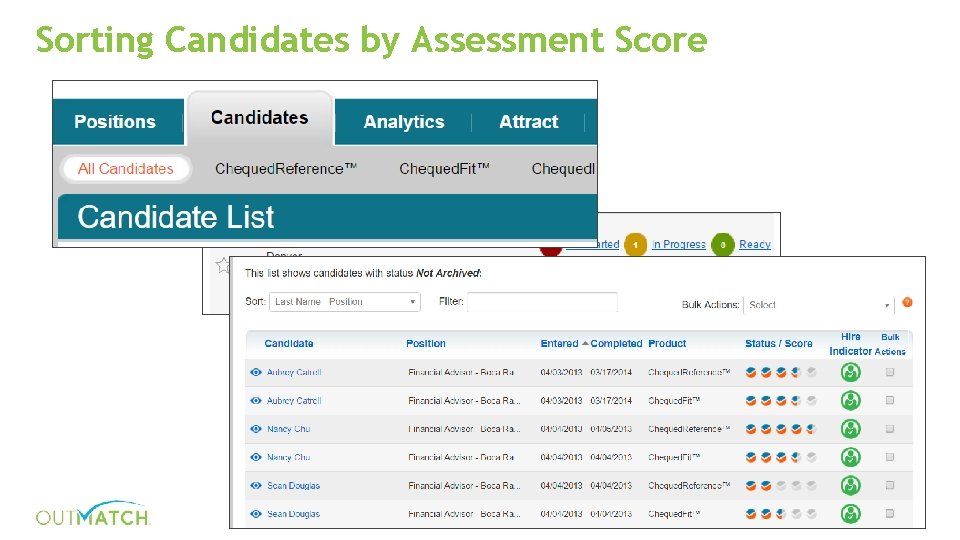960x540 pixels.
Task: Open the Sort dropdown showing Last Name Position
Action: (345, 302)
